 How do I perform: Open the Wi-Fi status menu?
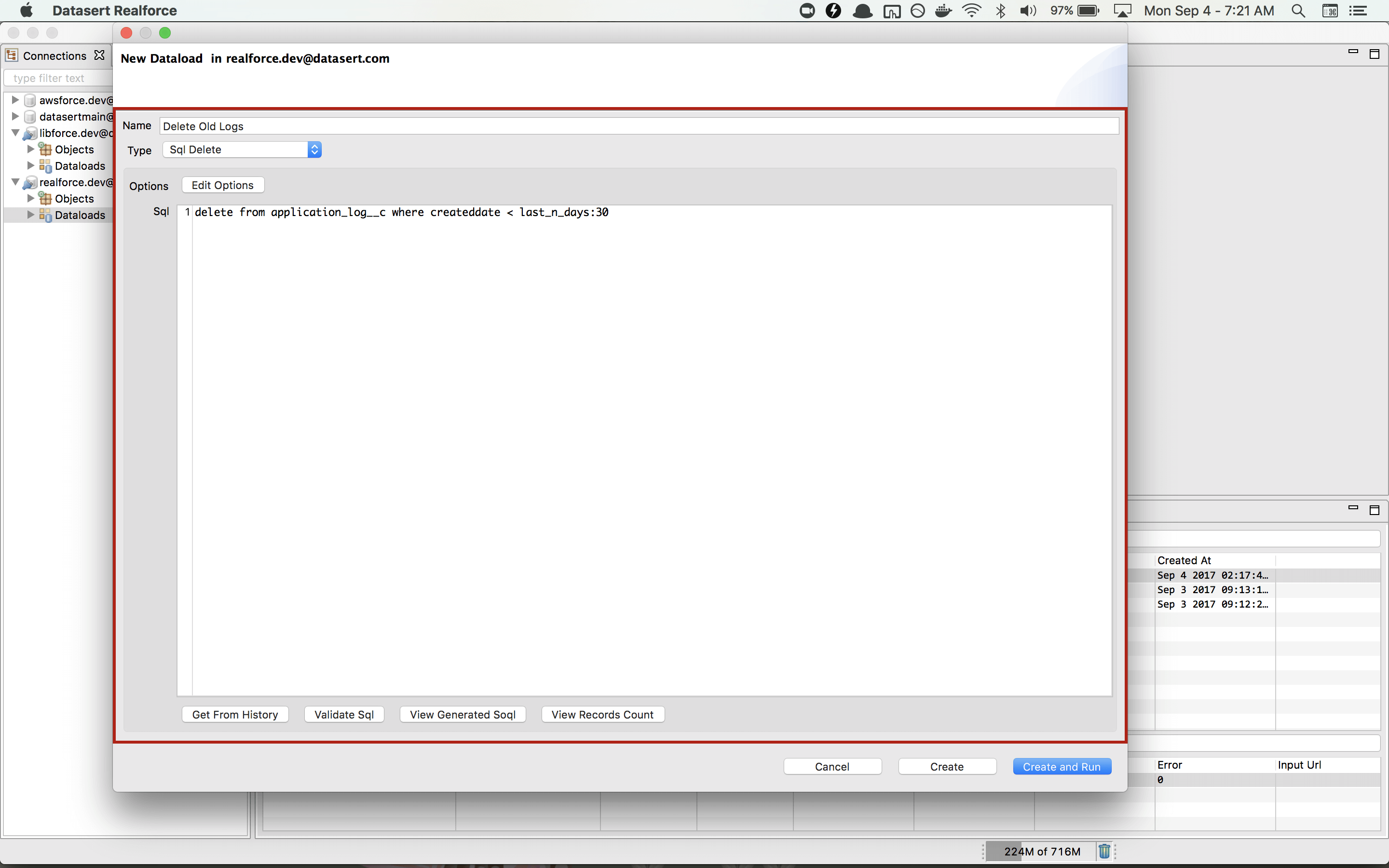(x=972, y=11)
